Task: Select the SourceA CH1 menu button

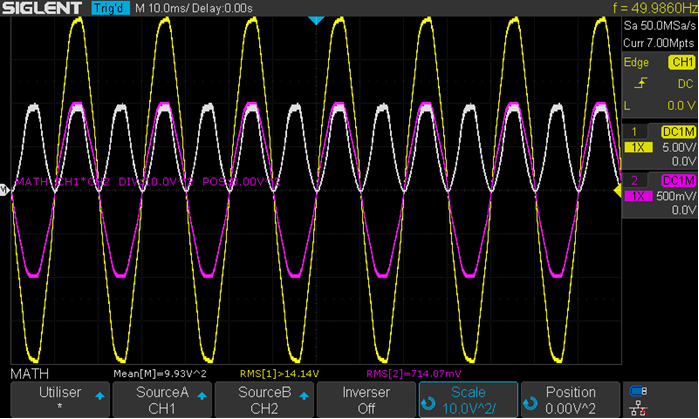Action: 162,399
